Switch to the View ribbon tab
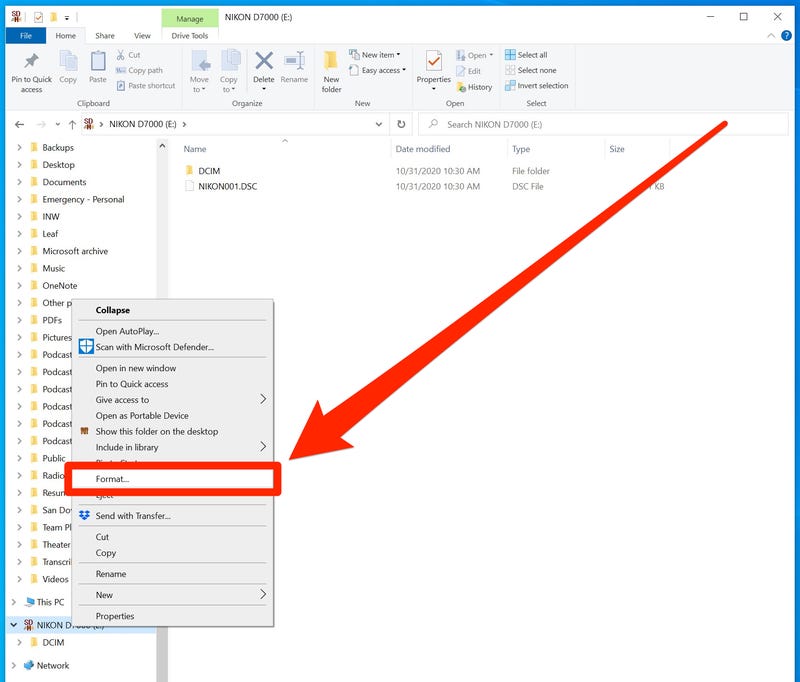 point(142,36)
